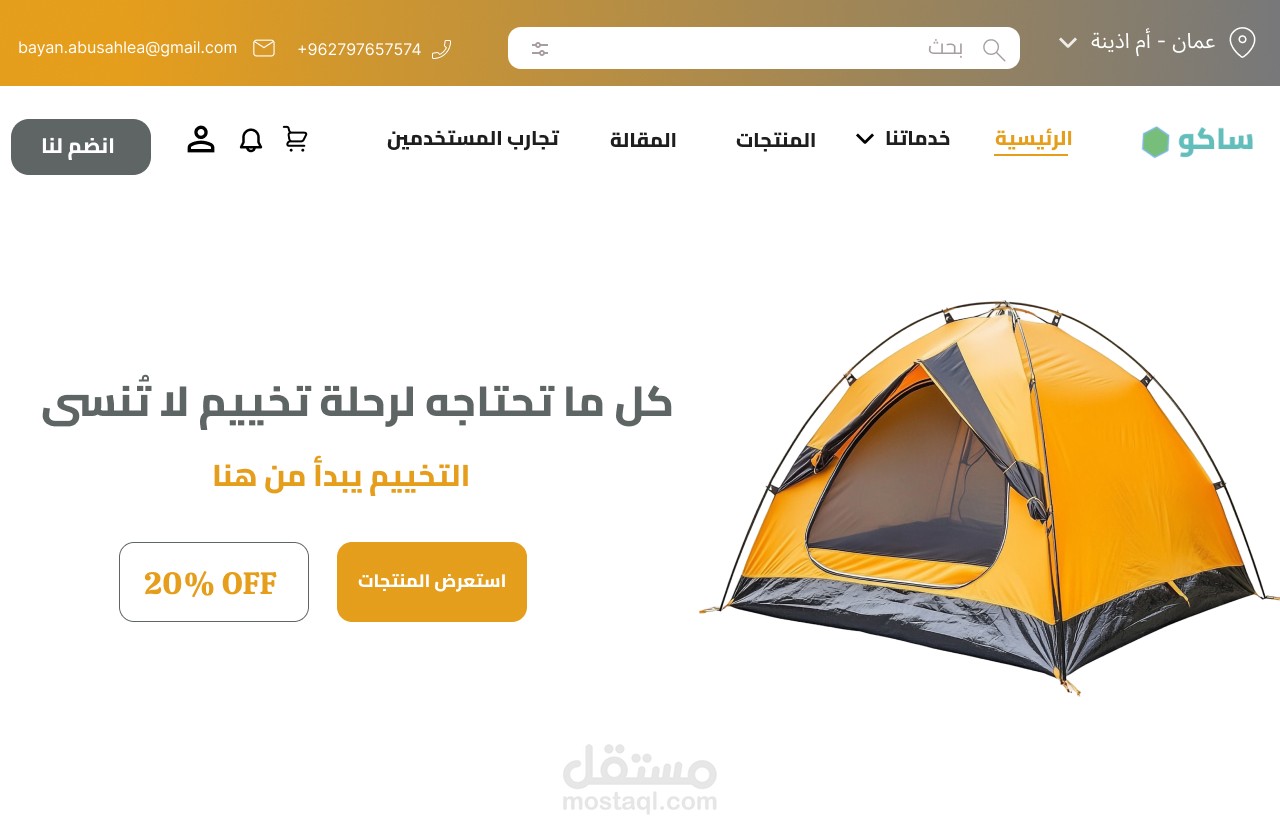
Task: Click the 20% OFF button
Action: click(x=214, y=582)
